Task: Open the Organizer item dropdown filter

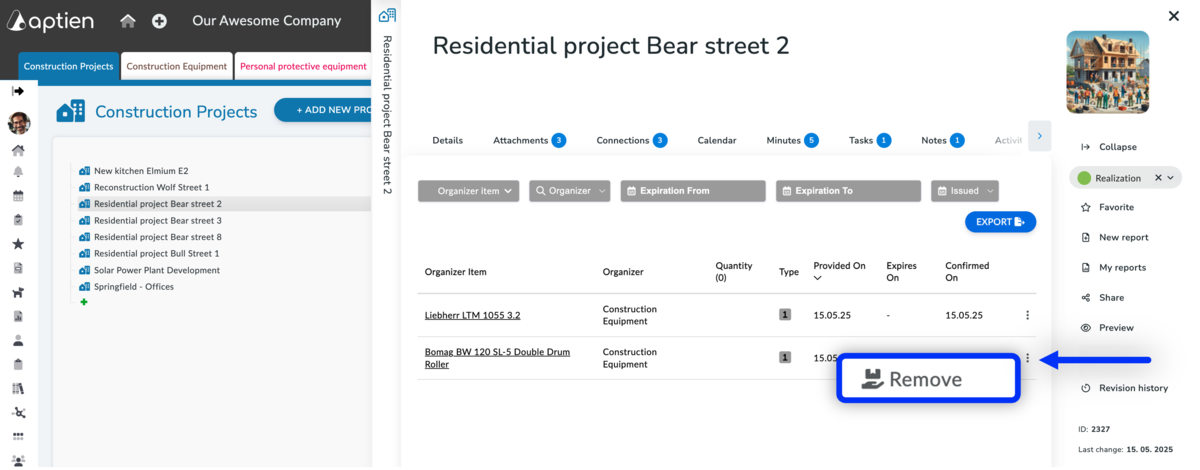Action: point(468,191)
